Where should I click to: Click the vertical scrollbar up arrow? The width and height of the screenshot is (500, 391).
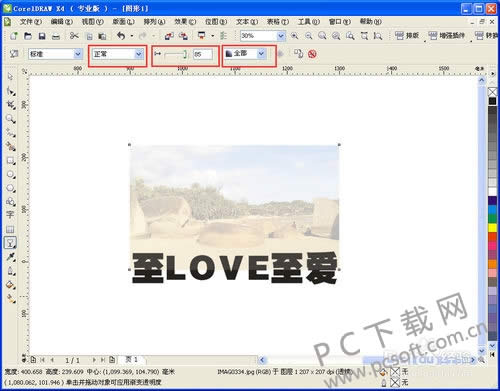[x=482, y=80]
